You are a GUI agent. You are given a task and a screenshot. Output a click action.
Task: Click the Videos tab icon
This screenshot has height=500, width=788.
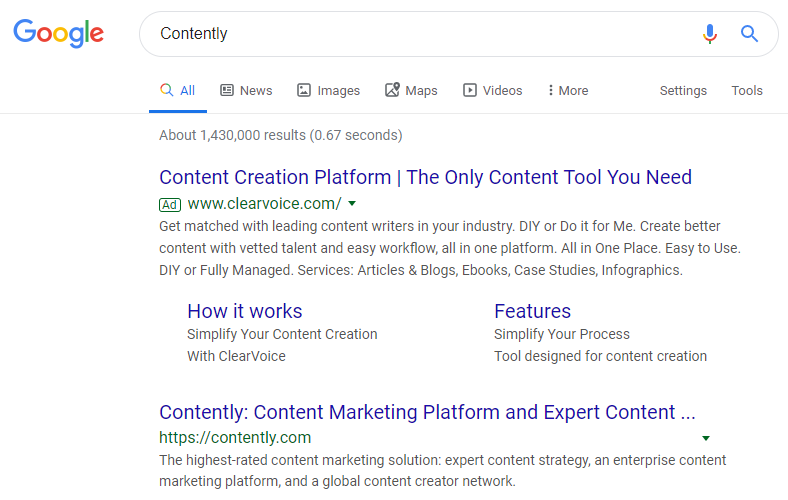pyautogui.click(x=470, y=90)
